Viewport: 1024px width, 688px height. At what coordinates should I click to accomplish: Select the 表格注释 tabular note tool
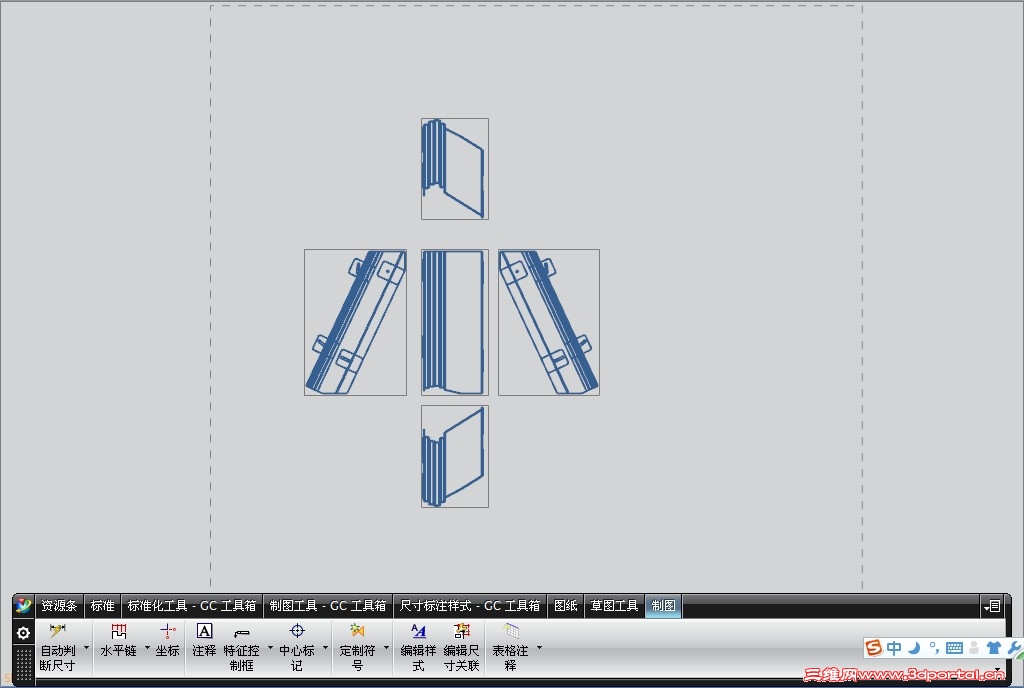(511, 648)
